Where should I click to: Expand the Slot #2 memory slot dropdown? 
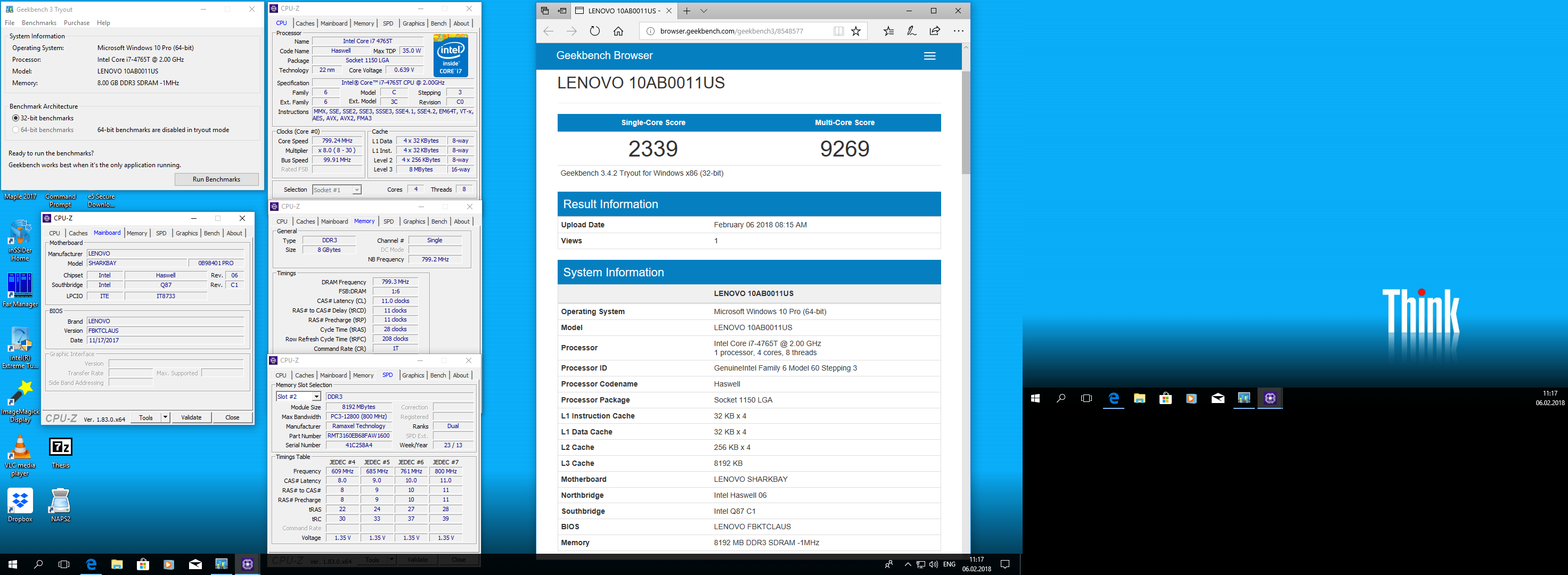[x=316, y=397]
